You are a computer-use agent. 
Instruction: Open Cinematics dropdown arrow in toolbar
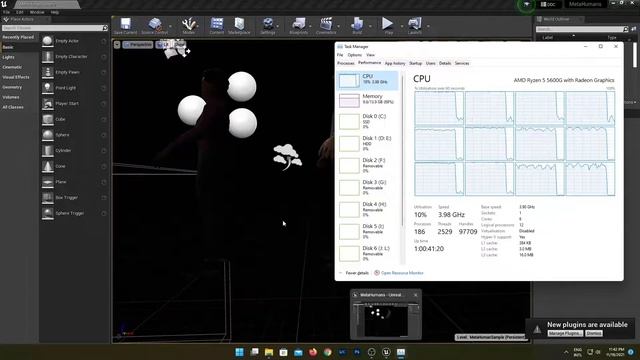(x=338, y=26)
